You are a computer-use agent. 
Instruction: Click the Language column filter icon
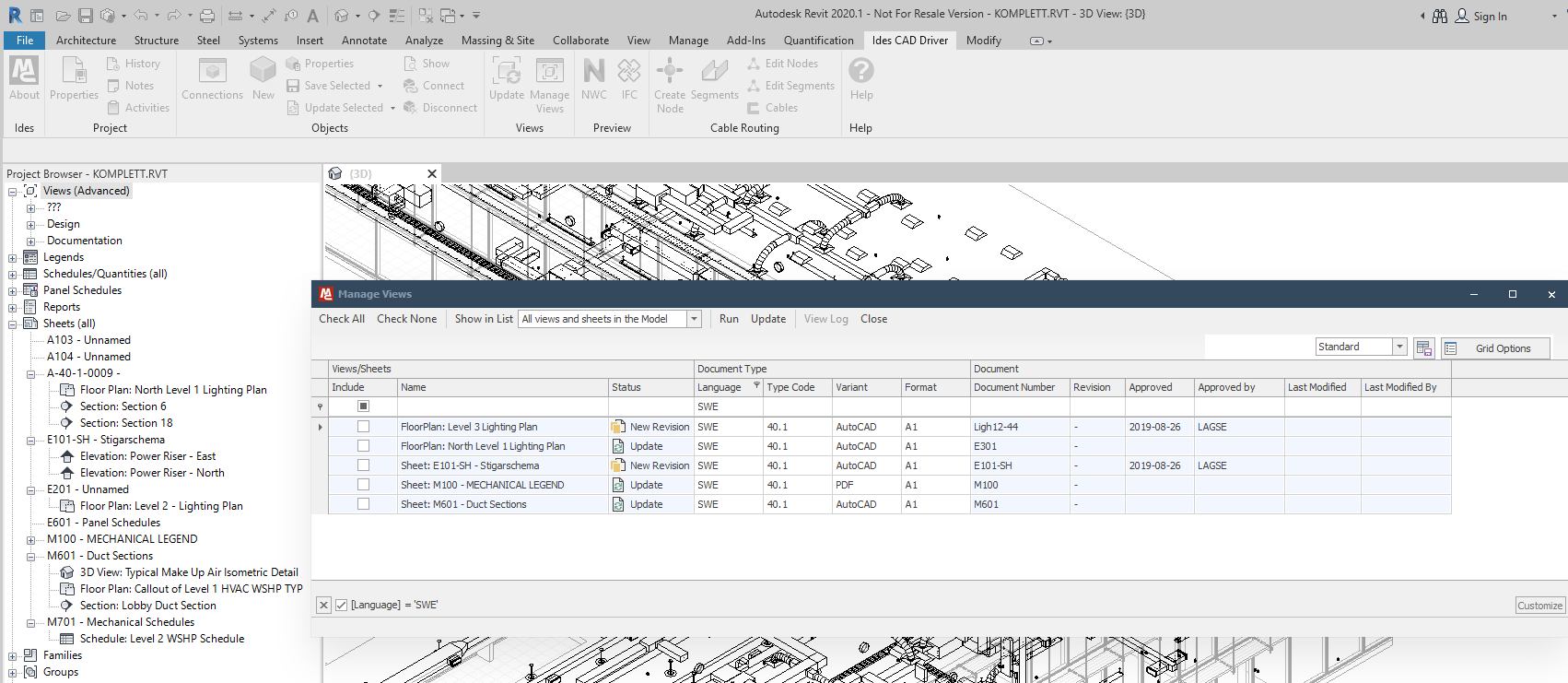[x=757, y=385]
